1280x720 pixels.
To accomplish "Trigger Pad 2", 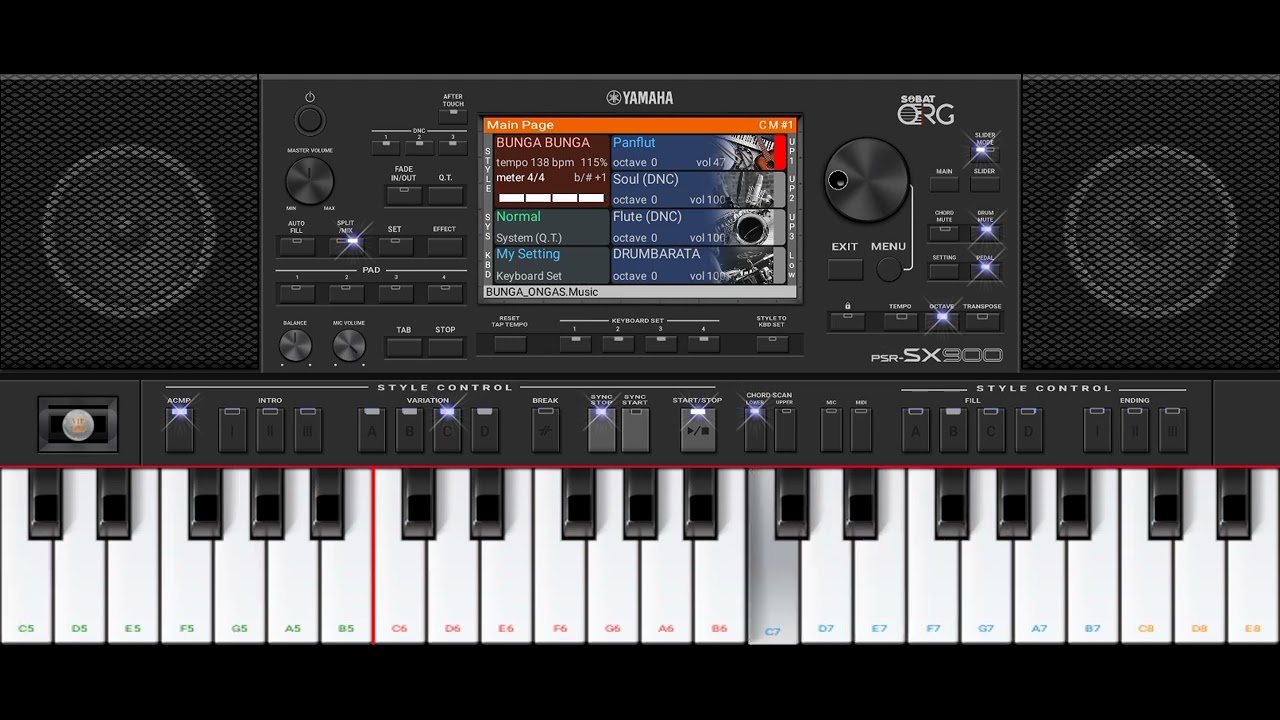I will (346, 293).
